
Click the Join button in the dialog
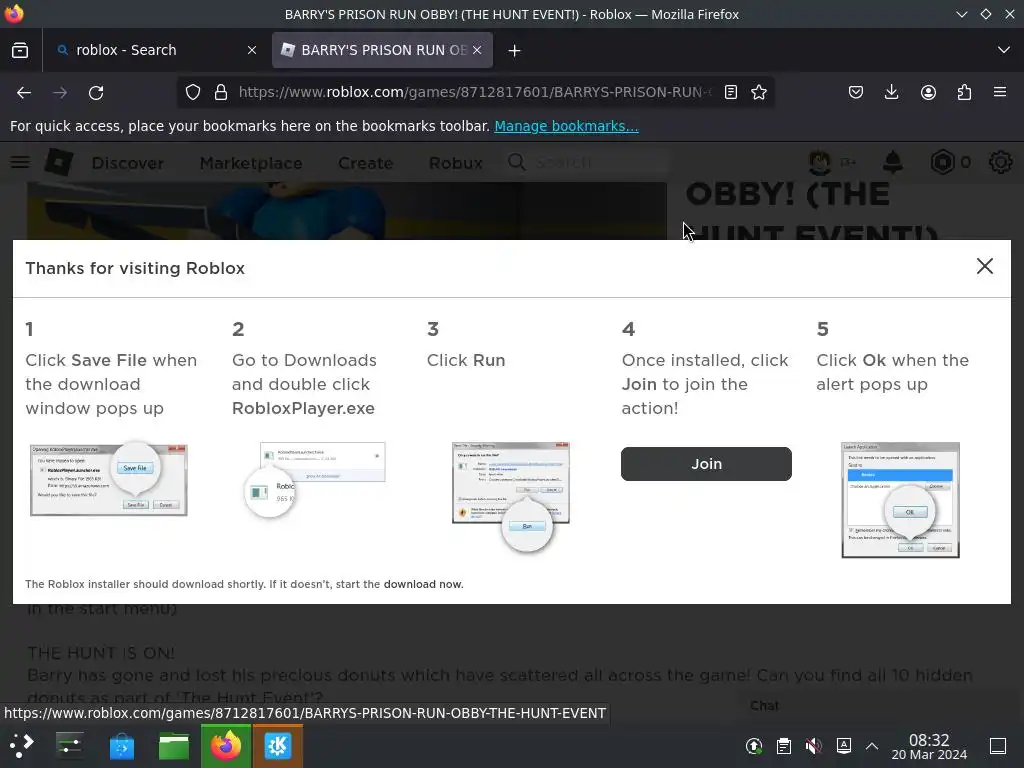coord(706,464)
